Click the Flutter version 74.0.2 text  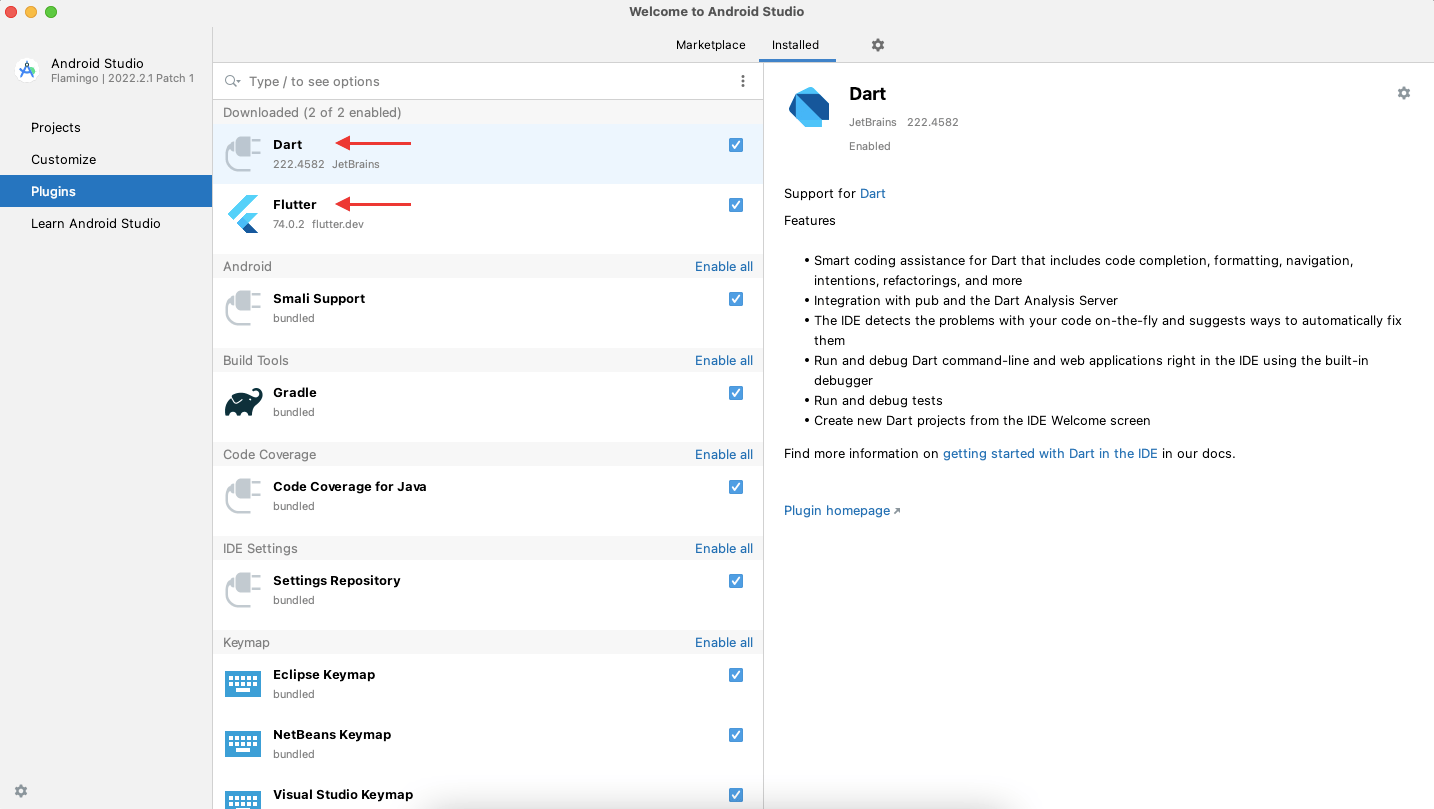coord(289,224)
